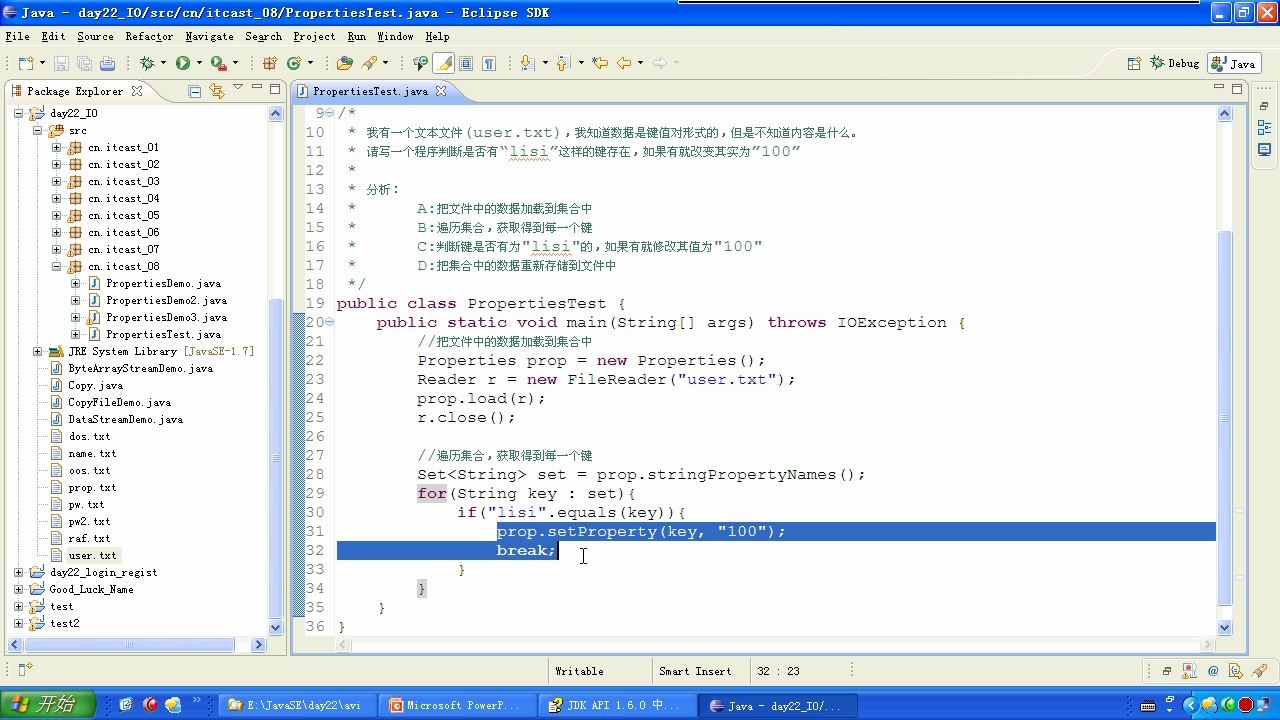This screenshot has width=1280, height=720.
Task: Select user.txt in Package Explorer
Action: coord(92,555)
